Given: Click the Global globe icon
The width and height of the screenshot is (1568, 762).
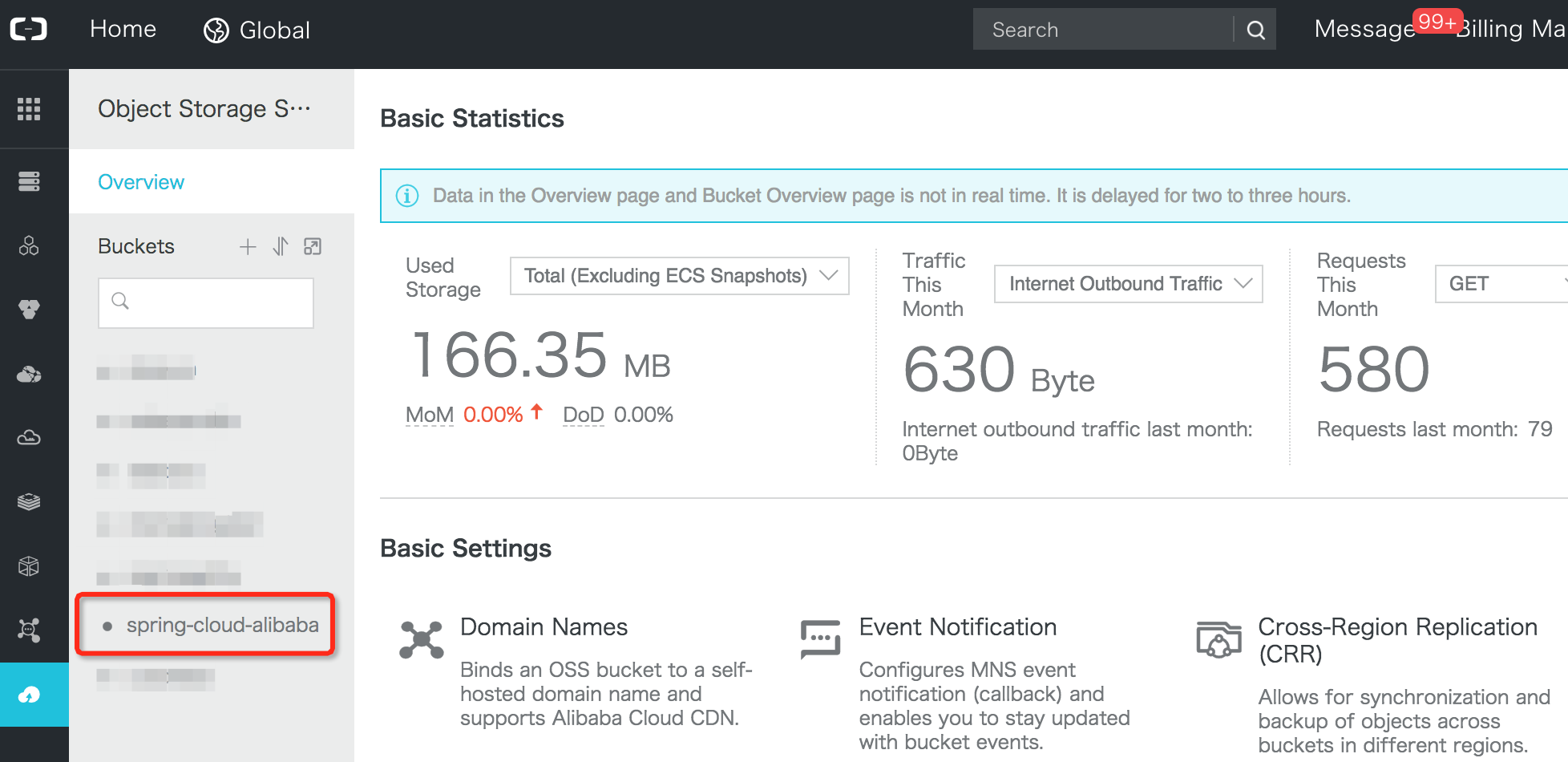Looking at the screenshot, I should point(216,30).
